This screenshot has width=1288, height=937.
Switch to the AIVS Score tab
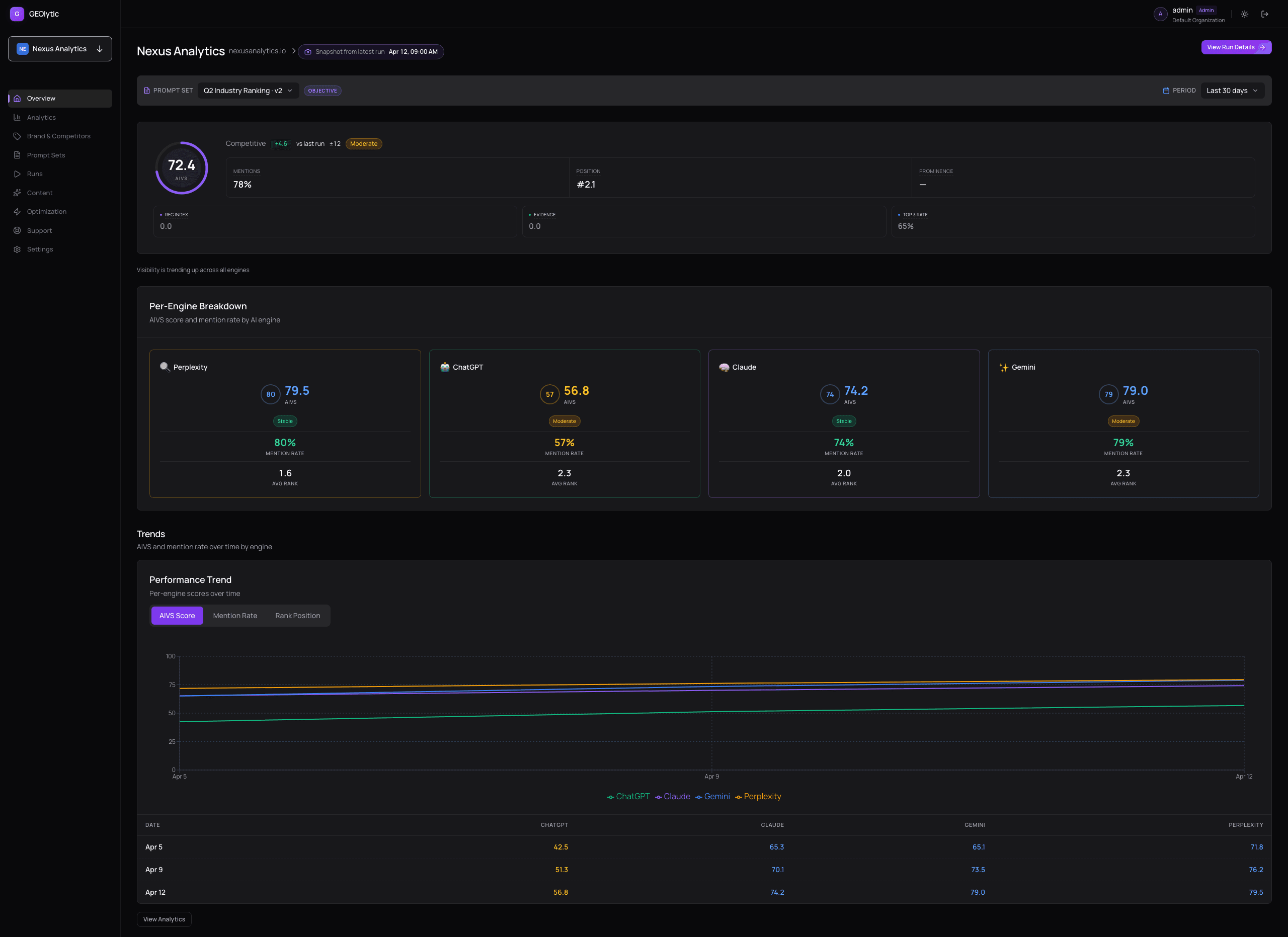coord(177,616)
